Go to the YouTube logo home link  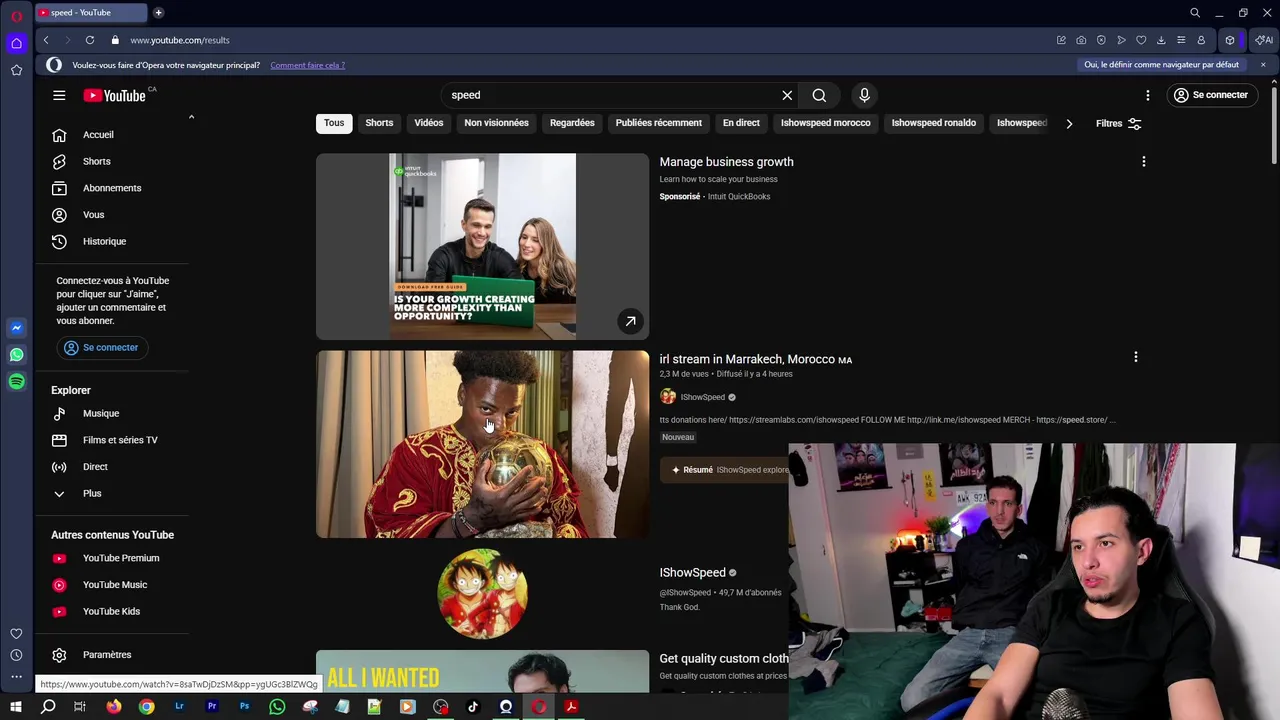(114, 95)
